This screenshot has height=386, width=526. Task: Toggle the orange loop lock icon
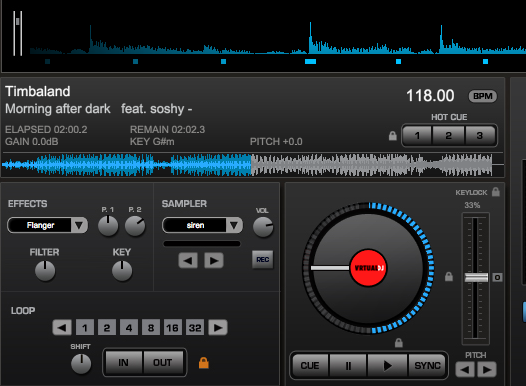204,363
